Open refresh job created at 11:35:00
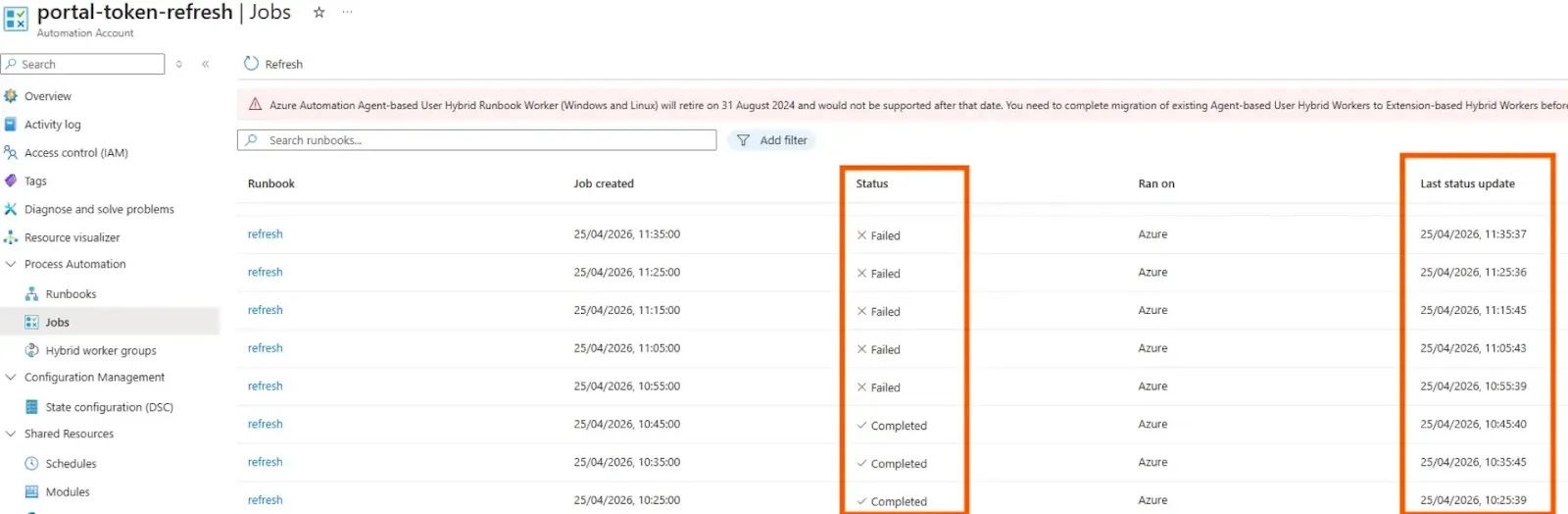 coord(265,234)
